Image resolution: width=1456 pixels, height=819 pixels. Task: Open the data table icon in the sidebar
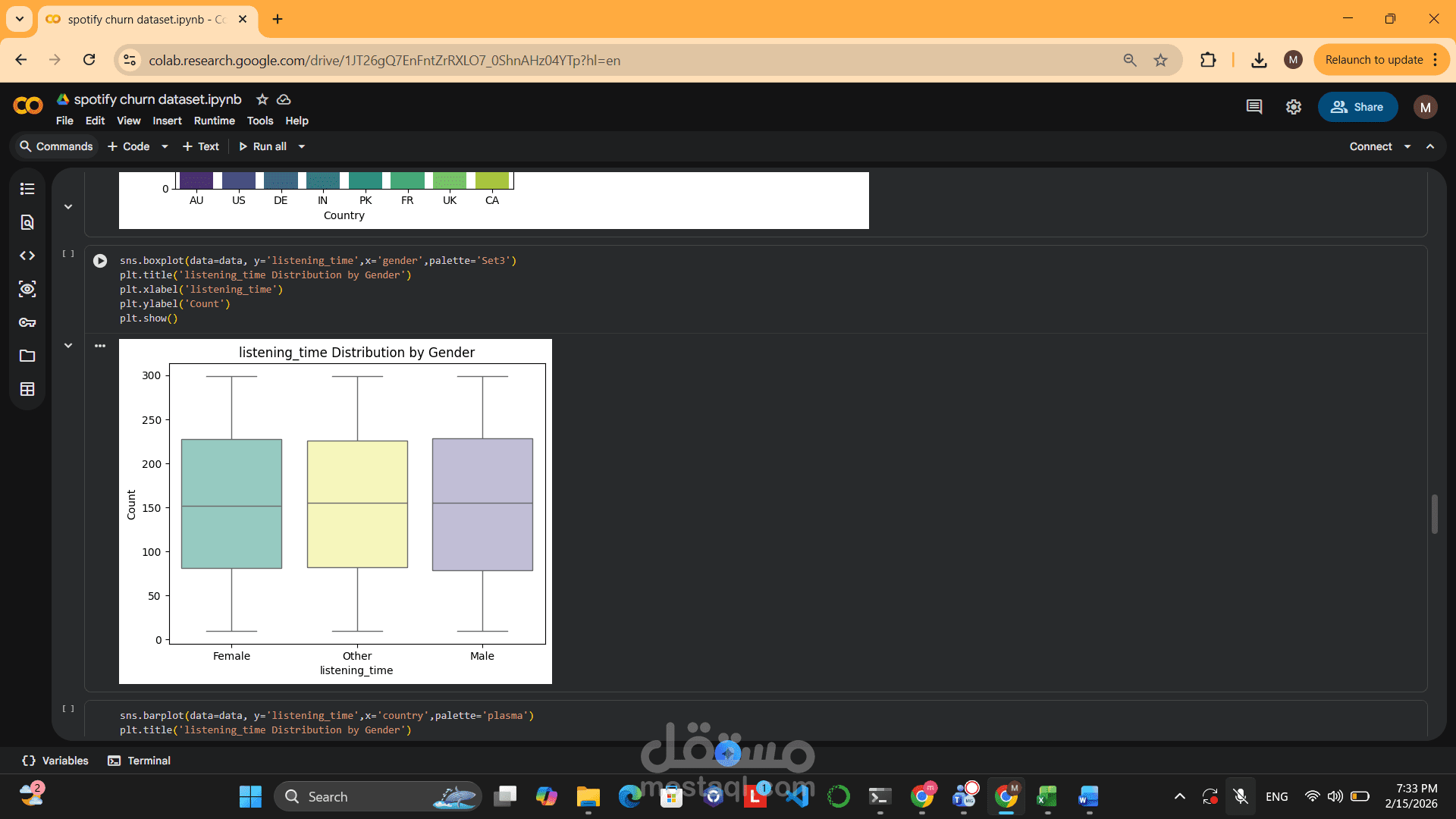click(27, 389)
